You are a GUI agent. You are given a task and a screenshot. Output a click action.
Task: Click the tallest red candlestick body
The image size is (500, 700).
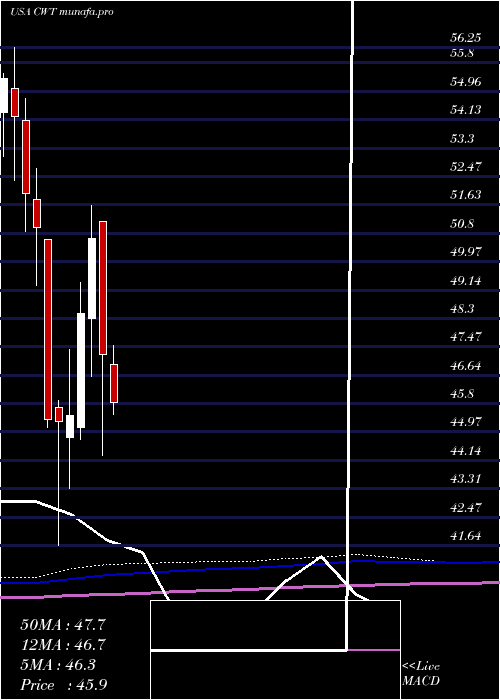tap(48, 329)
